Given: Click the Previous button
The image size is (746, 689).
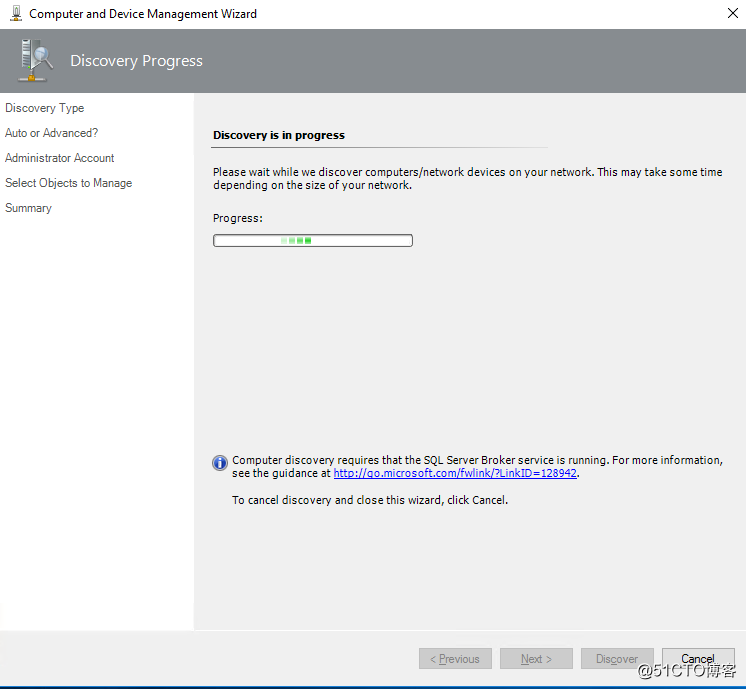Looking at the screenshot, I should click(455, 659).
